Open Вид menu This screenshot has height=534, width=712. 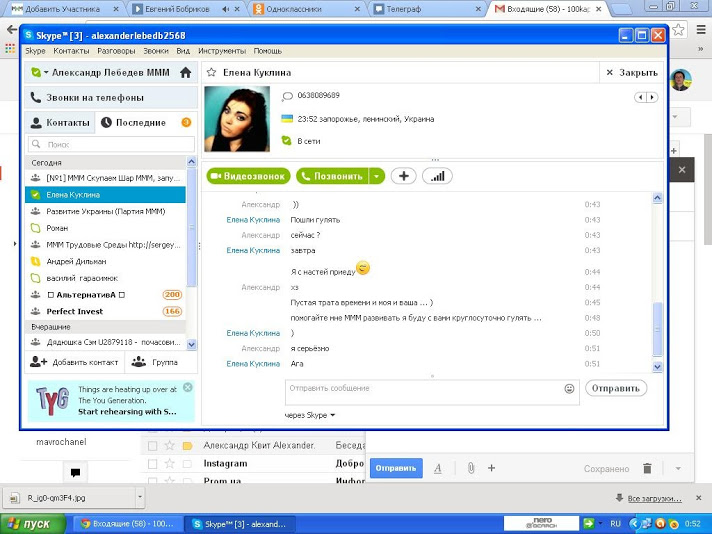(x=183, y=51)
